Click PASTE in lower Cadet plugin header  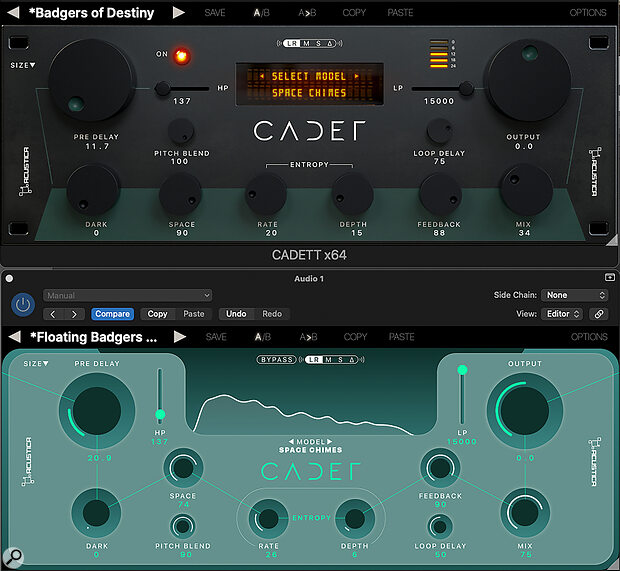[401, 337]
